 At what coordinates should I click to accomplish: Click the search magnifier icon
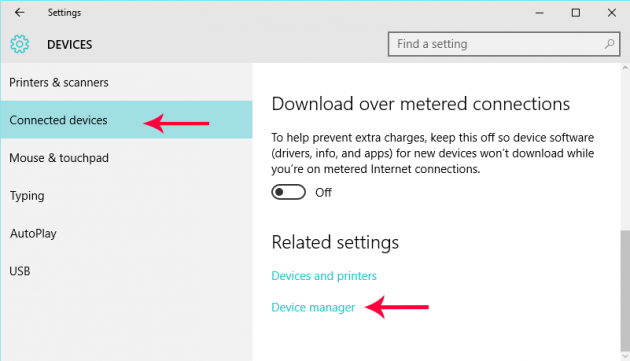pyautogui.click(x=609, y=44)
